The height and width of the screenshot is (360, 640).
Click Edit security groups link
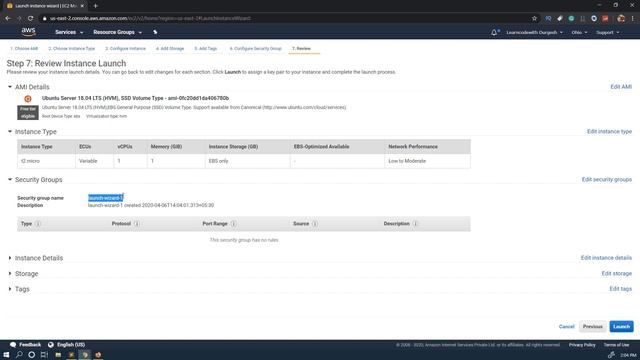[607, 180]
